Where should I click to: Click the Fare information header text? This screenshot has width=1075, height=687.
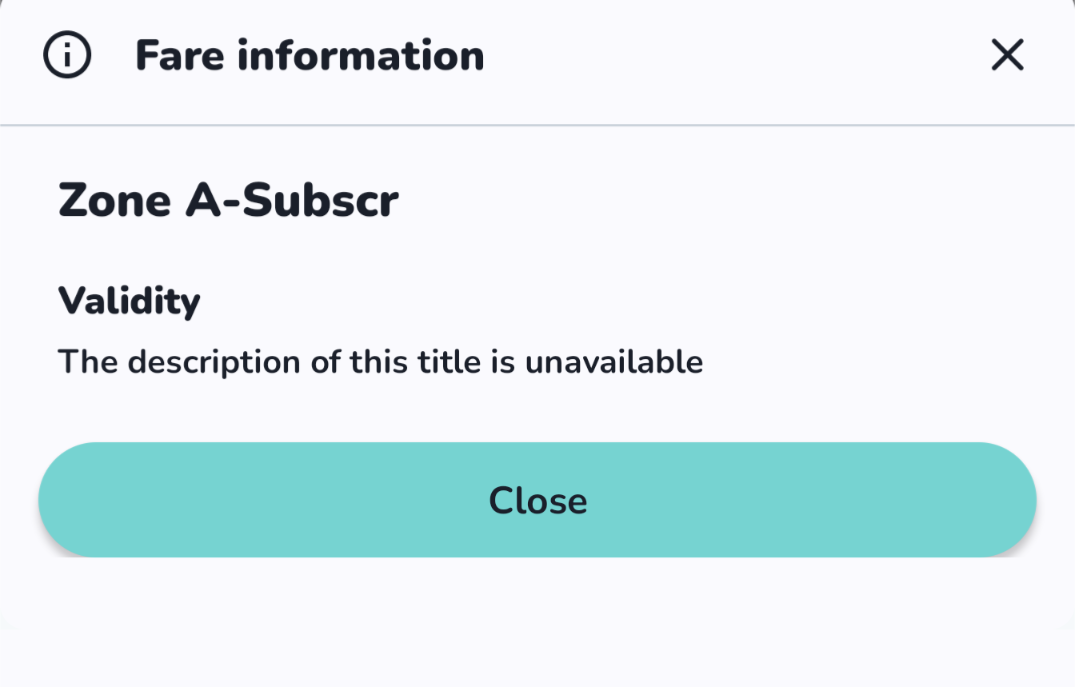(x=309, y=56)
